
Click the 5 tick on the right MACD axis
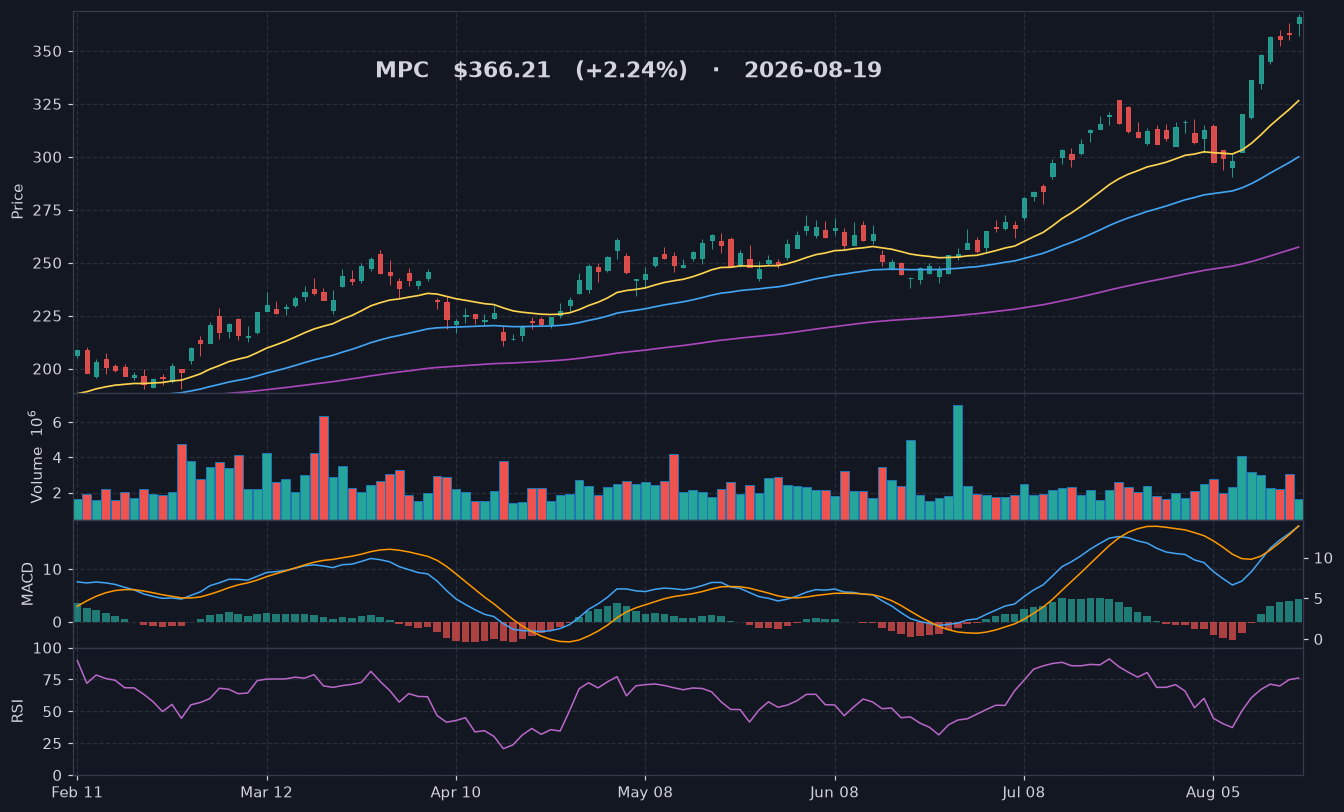click(1316, 599)
